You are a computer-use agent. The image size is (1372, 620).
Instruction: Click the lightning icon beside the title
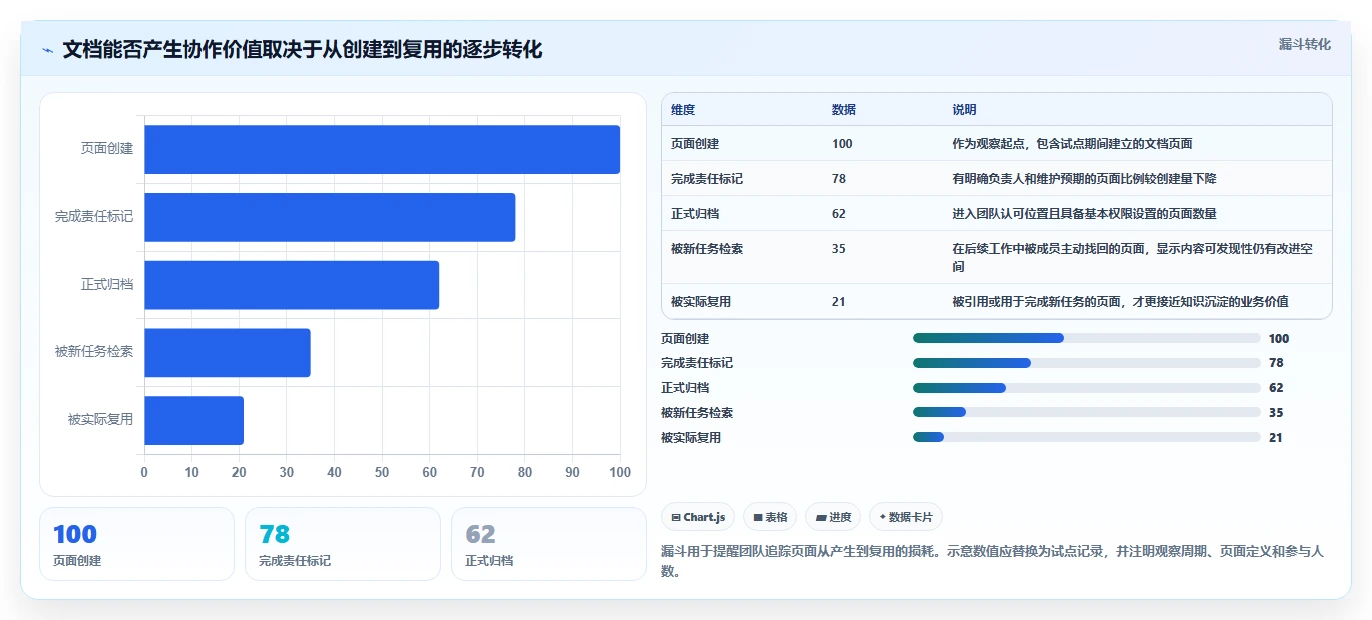(x=47, y=50)
